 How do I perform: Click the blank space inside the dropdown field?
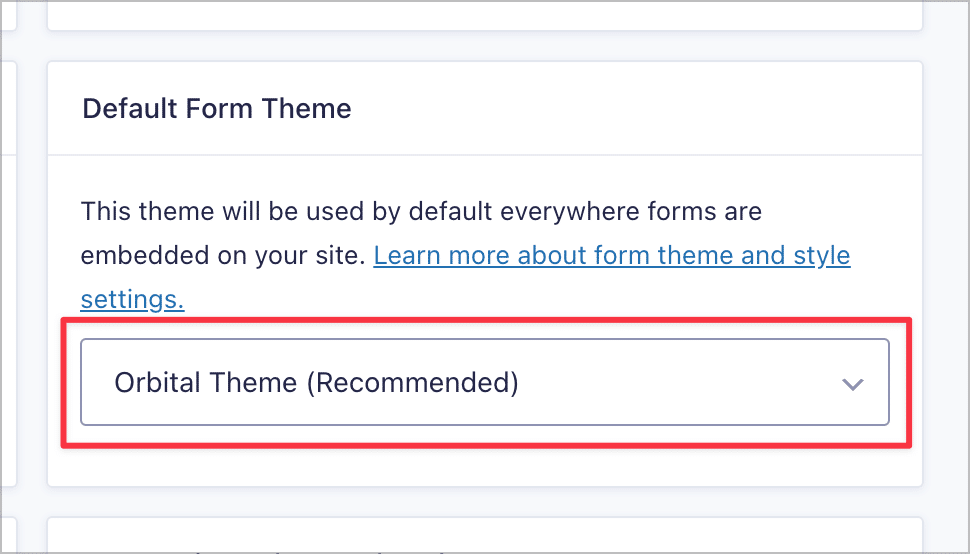[680, 382]
